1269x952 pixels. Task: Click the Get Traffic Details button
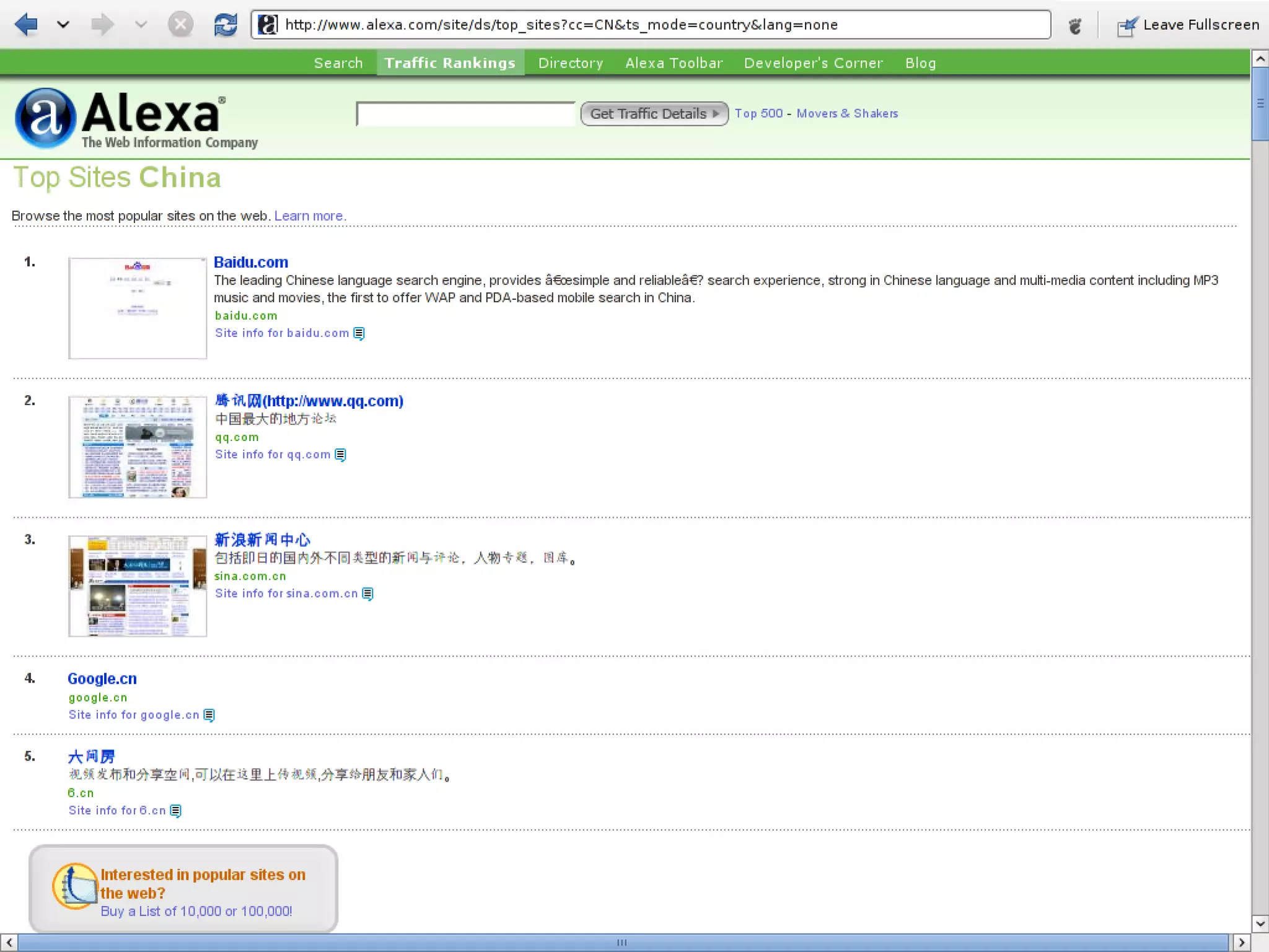pos(654,114)
